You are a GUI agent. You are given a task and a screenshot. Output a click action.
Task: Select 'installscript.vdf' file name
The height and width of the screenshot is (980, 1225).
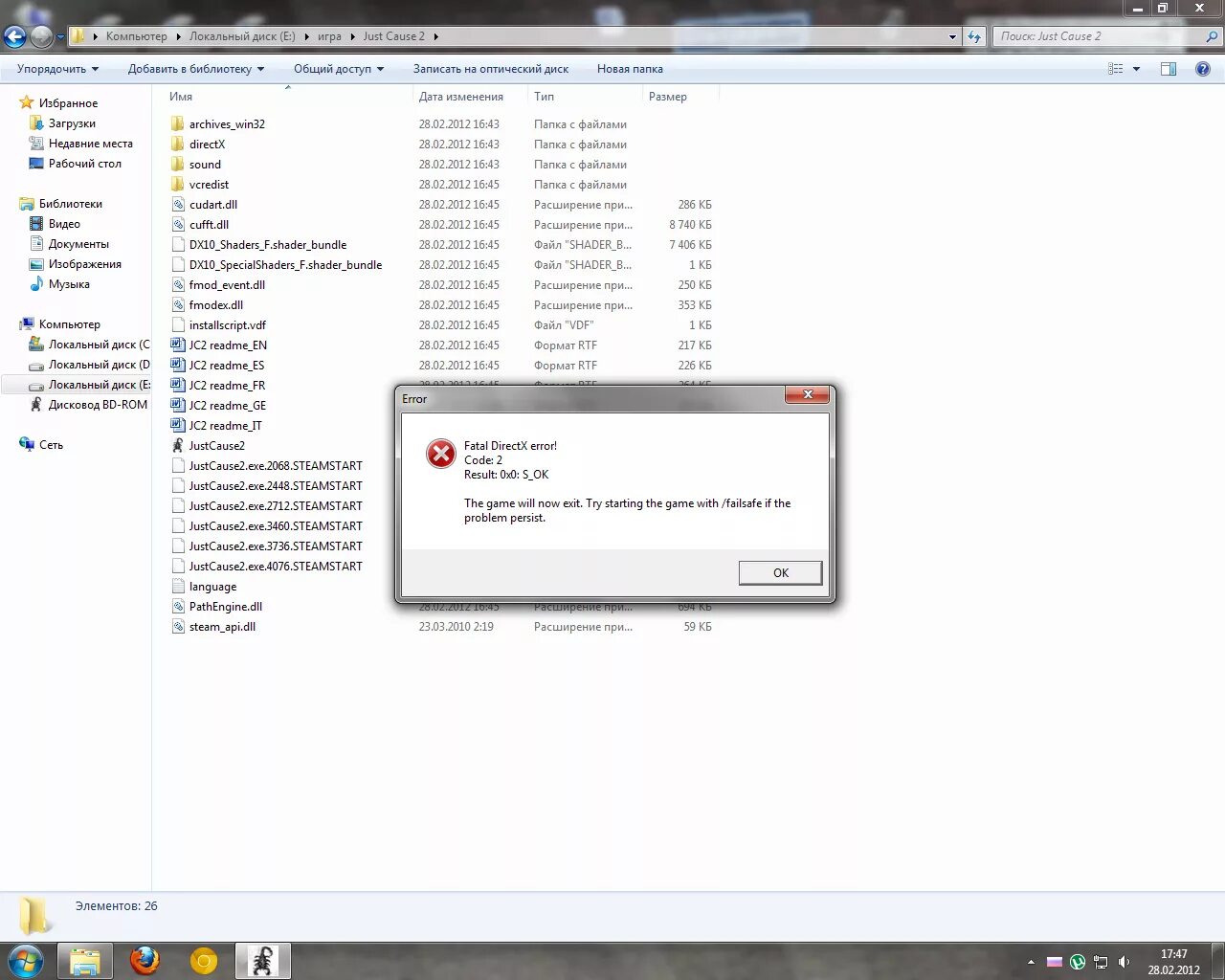click(x=228, y=325)
